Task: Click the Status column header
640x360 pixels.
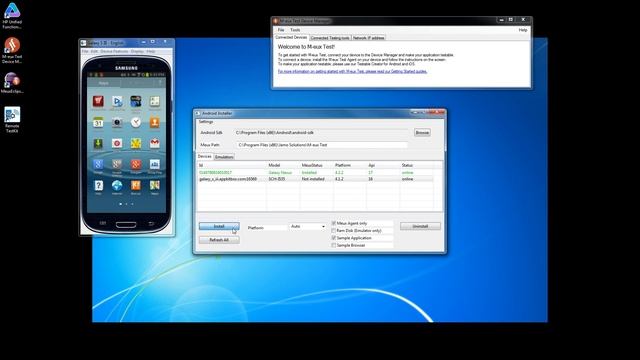Action: [x=416, y=165]
